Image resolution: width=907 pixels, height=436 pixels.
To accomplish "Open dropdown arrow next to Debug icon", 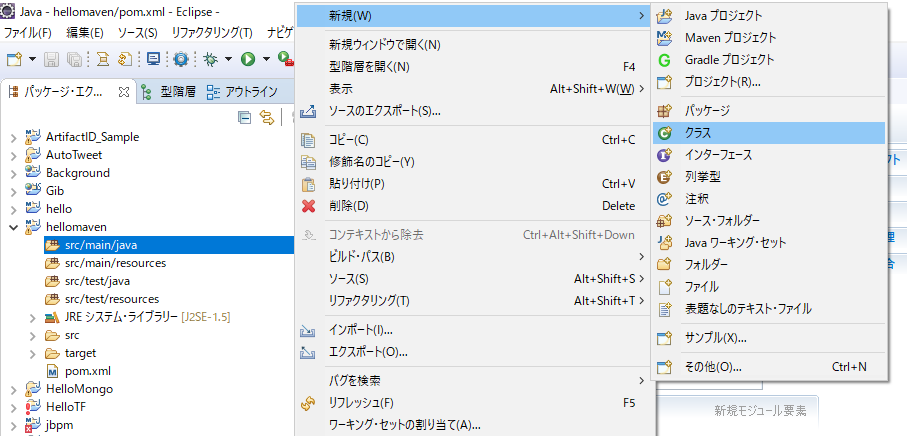I will click(228, 60).
